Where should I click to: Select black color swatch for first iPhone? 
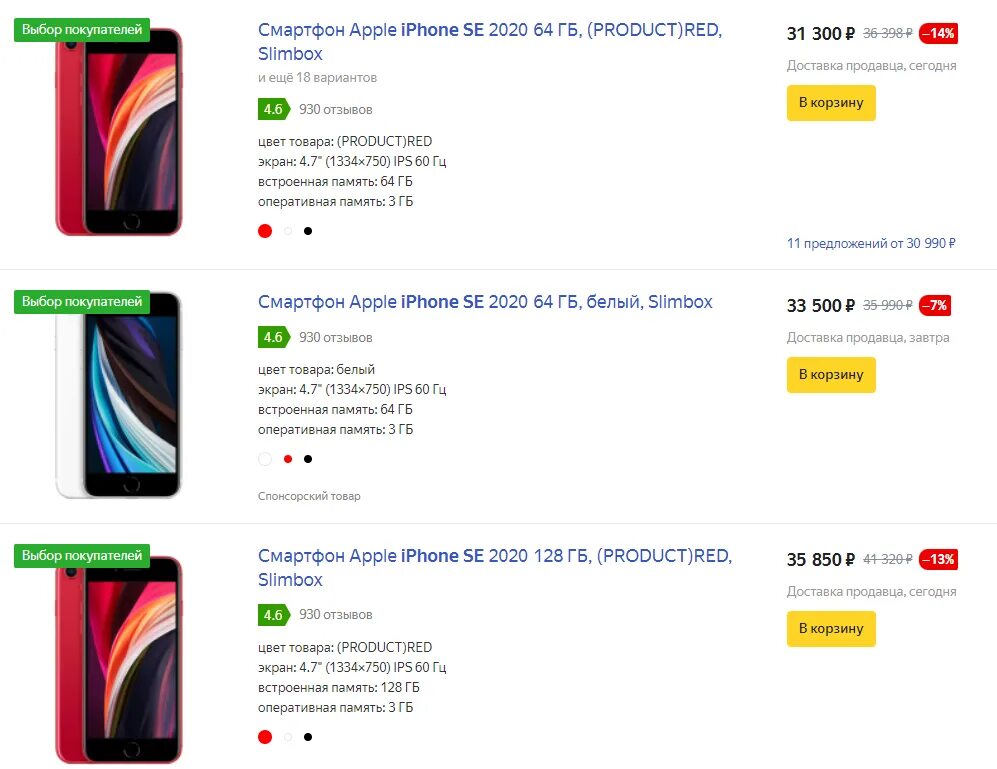coord(308,231)
